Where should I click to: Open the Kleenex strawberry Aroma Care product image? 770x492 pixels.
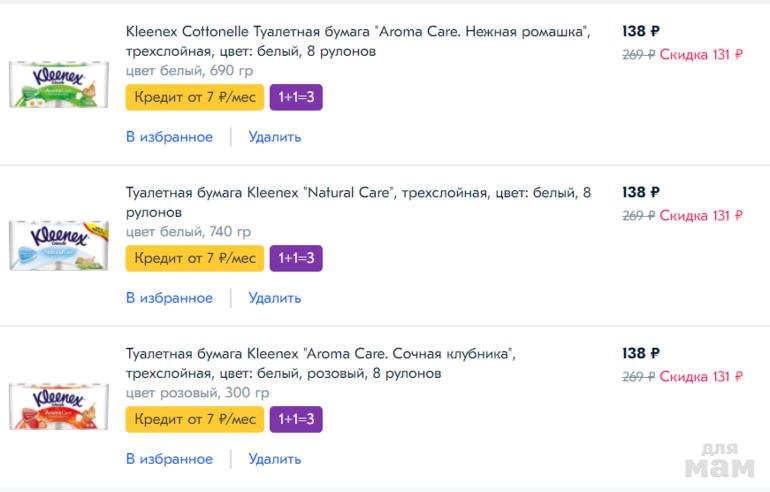(x=59, y=406)
